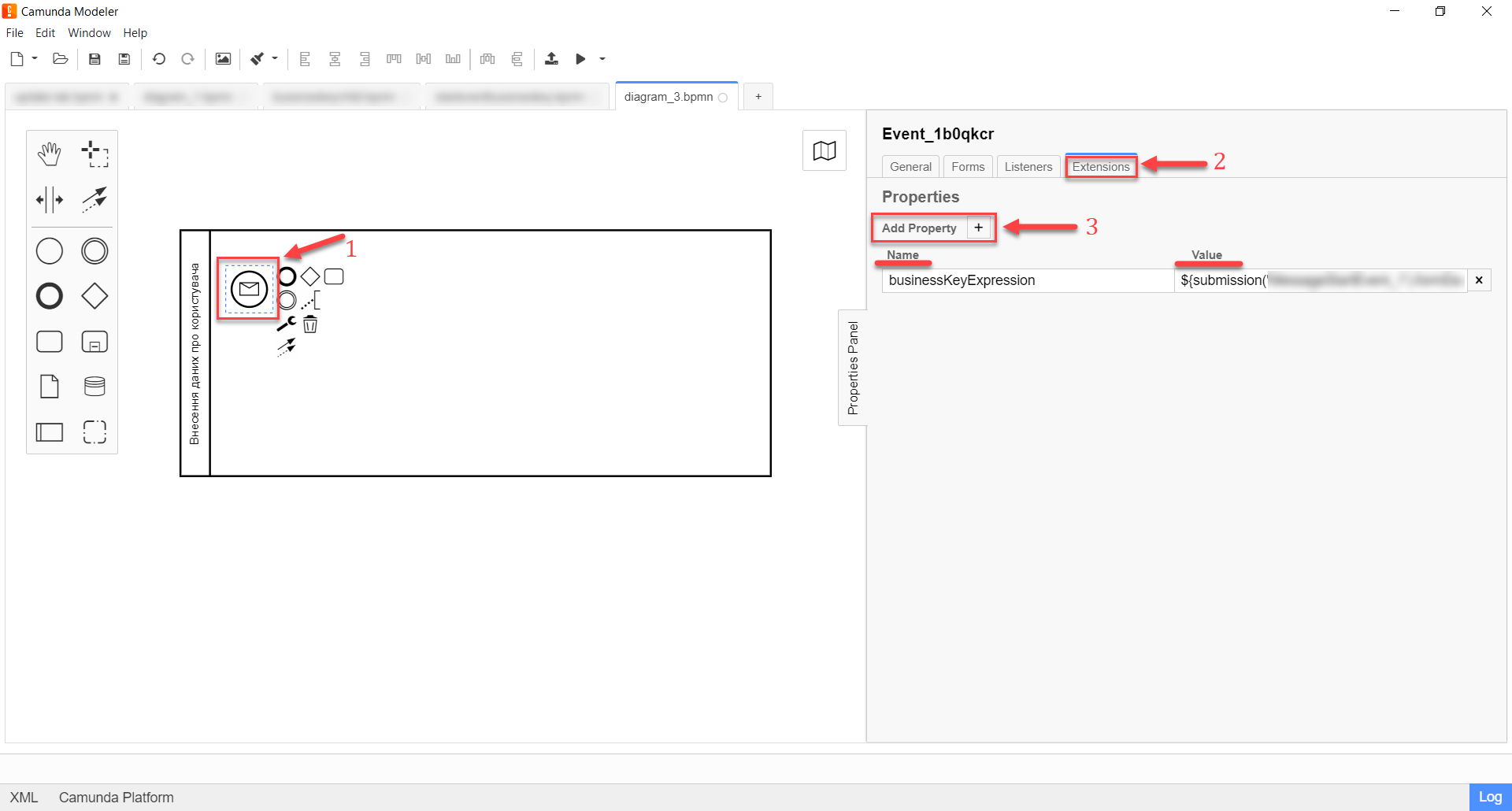The height and width of the screenshot is (811, 1512).
Task: Click the set color paint tool
Action: pyautogui.click(x=257, y=59)
